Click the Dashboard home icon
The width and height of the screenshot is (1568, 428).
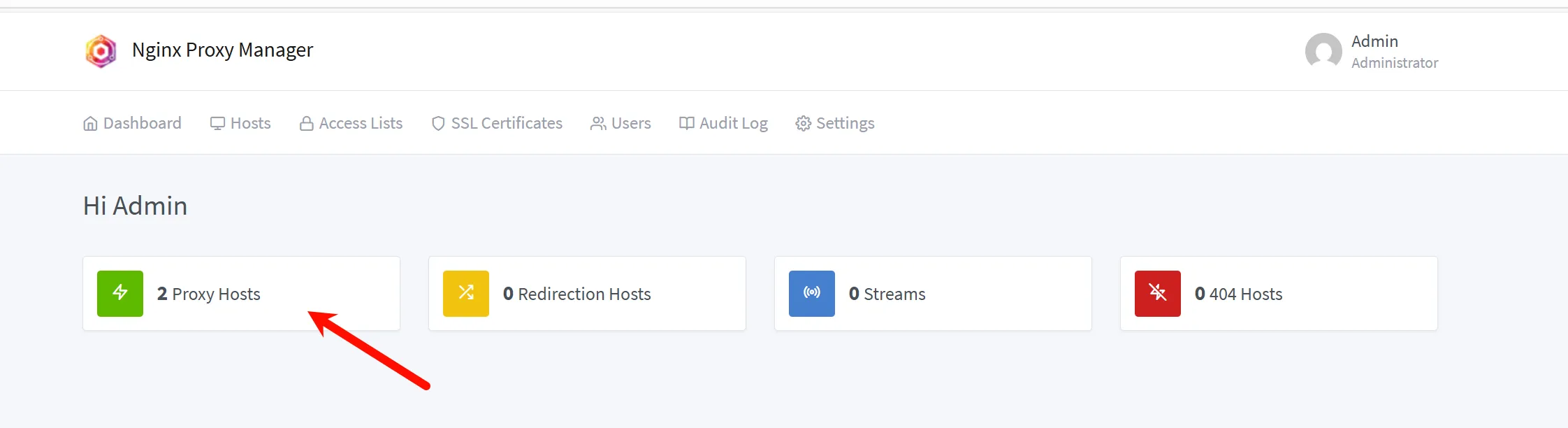click(90, 124)
